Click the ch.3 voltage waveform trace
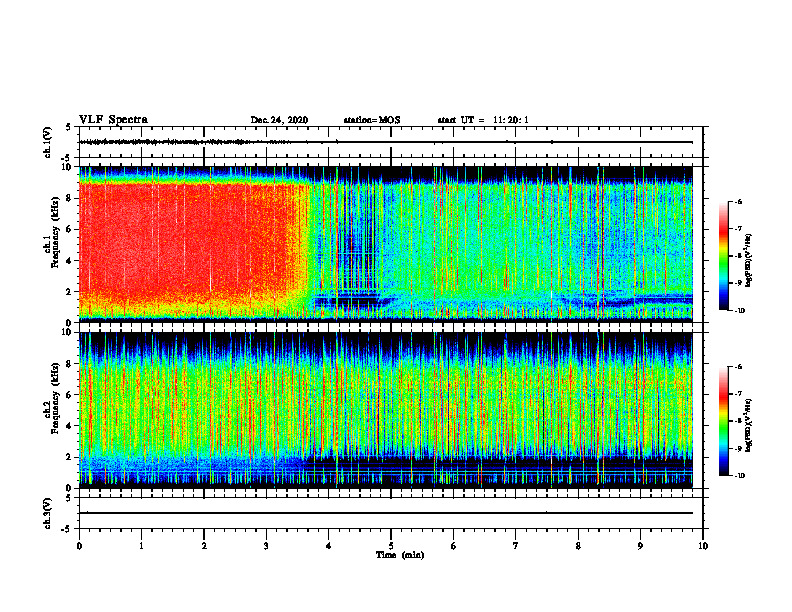Screen dimensions: 792x612 click(x=386, y=513)
